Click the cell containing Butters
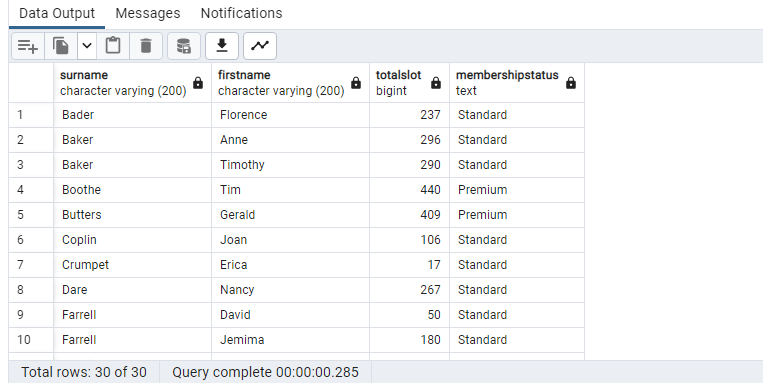The image size is (763, 383). [132, 215]
